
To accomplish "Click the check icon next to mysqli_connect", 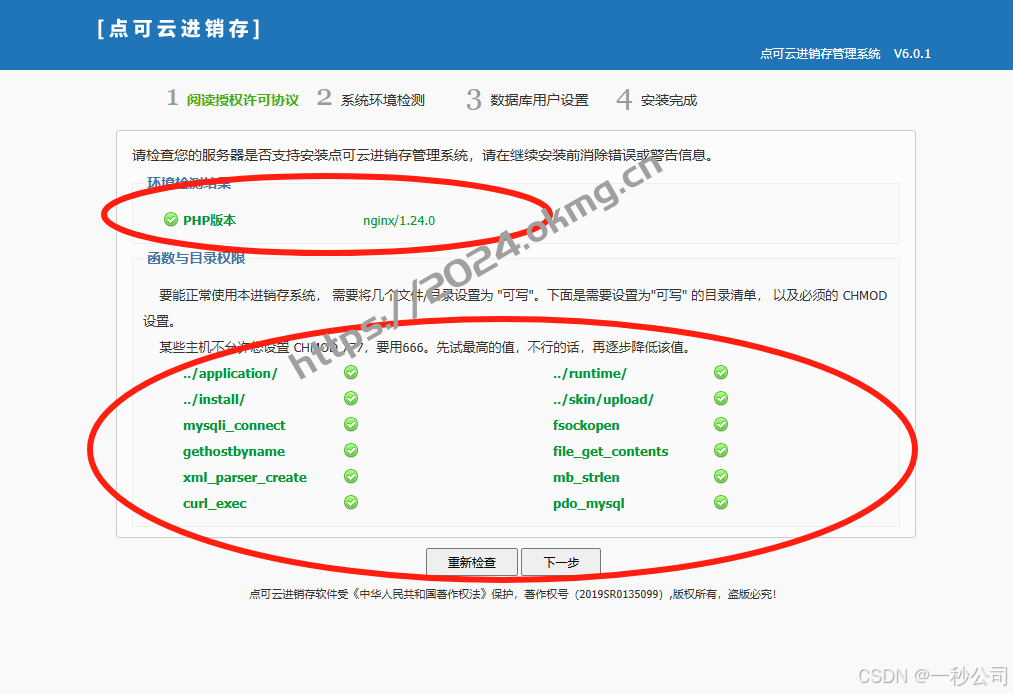I will coord(350,424).
